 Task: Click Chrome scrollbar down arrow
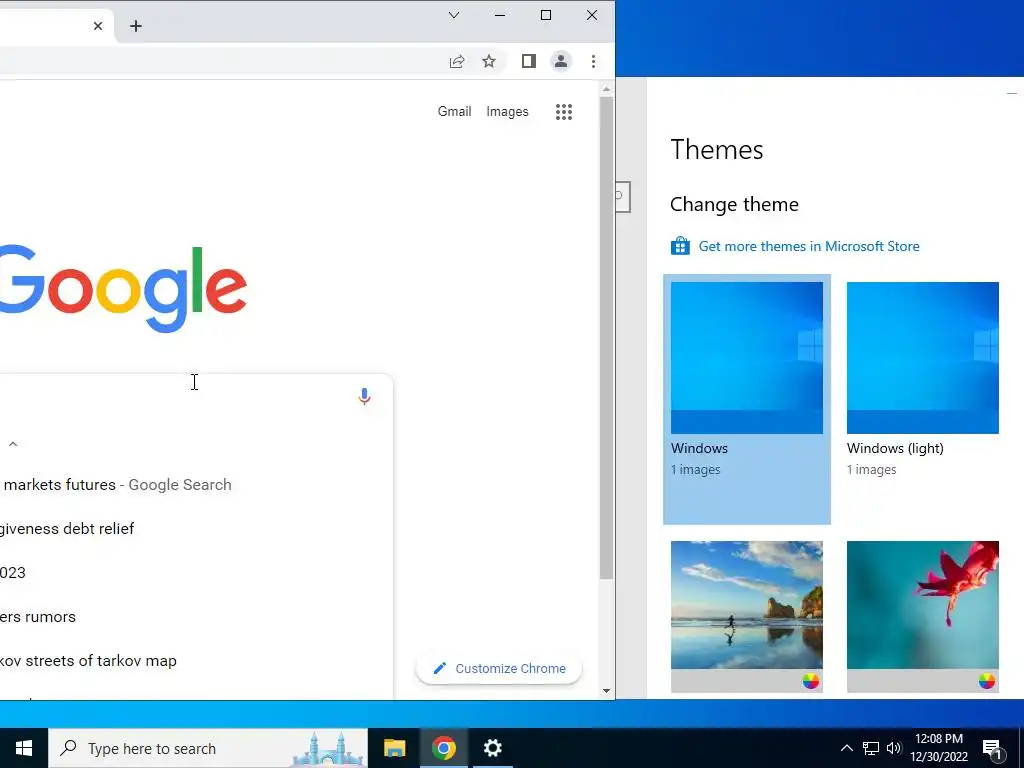coord(606,690)
